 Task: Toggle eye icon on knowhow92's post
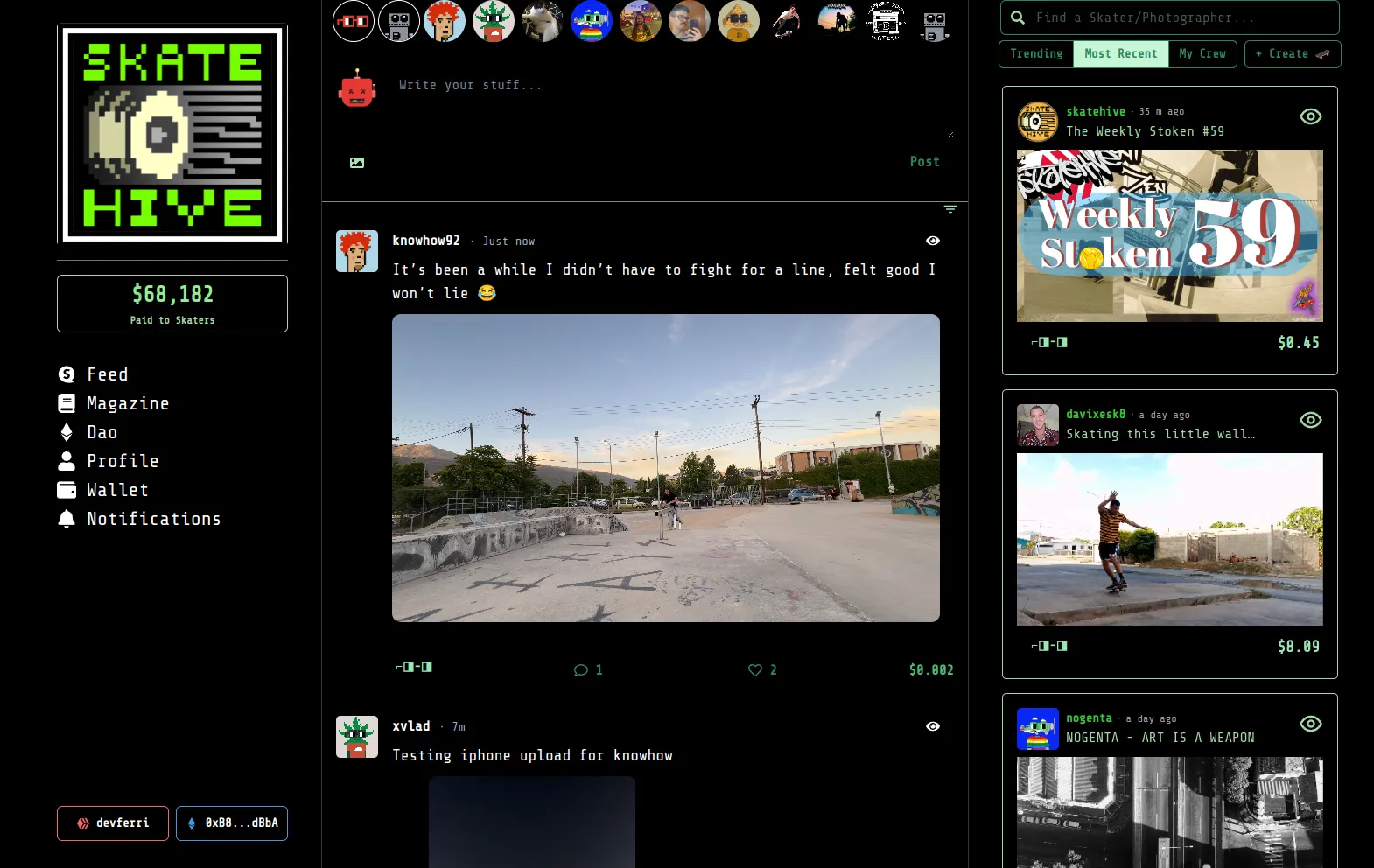point(933,241)
